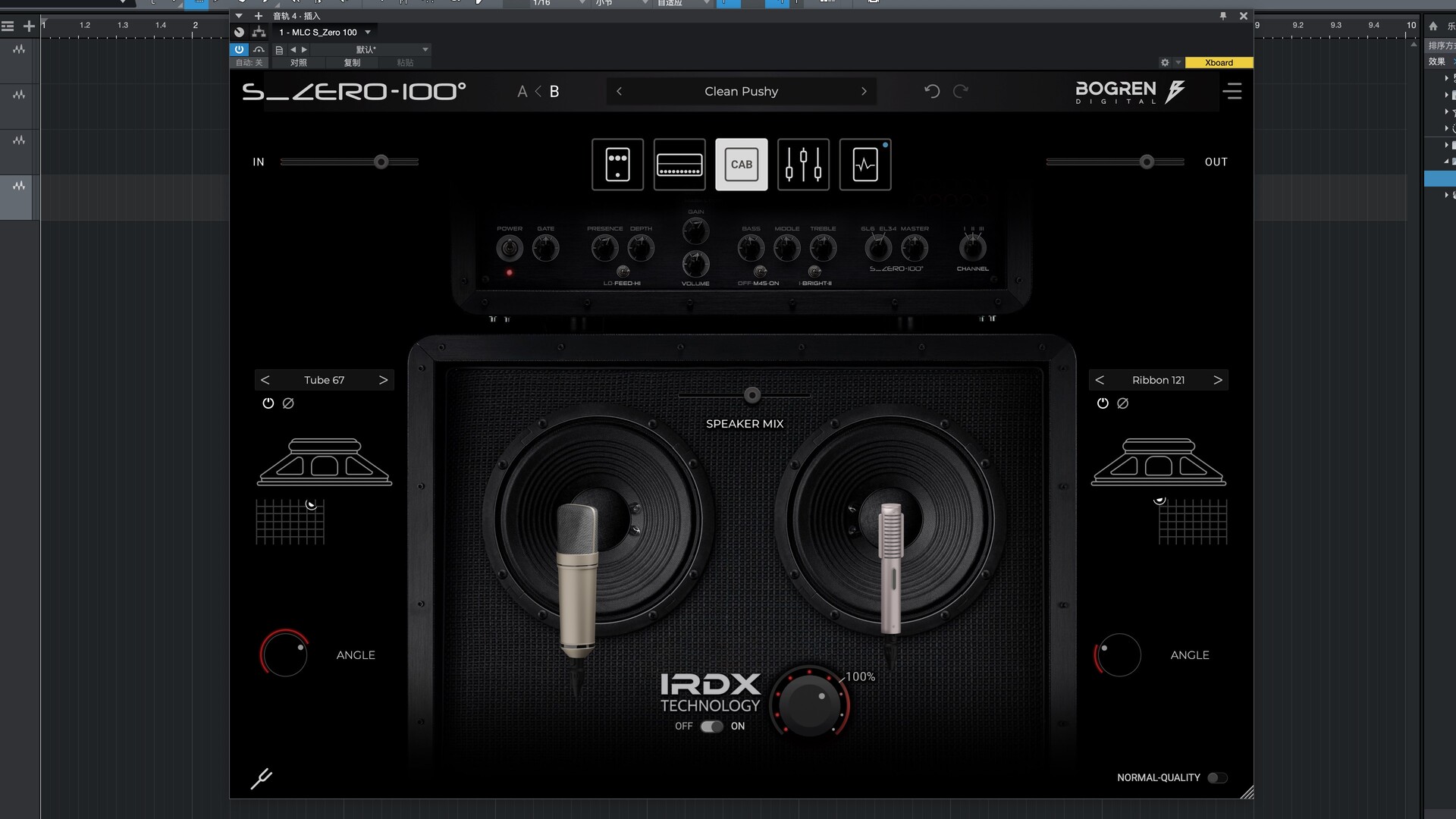Toggle the plugin bypass power button
Image resolution: width=1456 pixels, height=819 pixels.
click(239, 49)
